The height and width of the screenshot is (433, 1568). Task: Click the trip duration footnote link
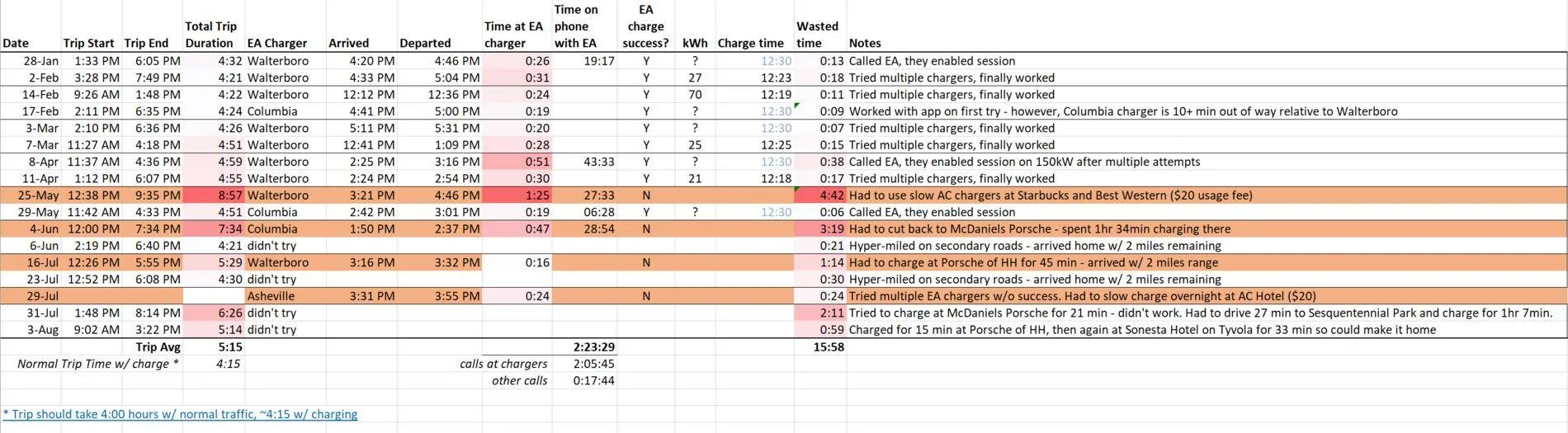(x=180, y=414)
